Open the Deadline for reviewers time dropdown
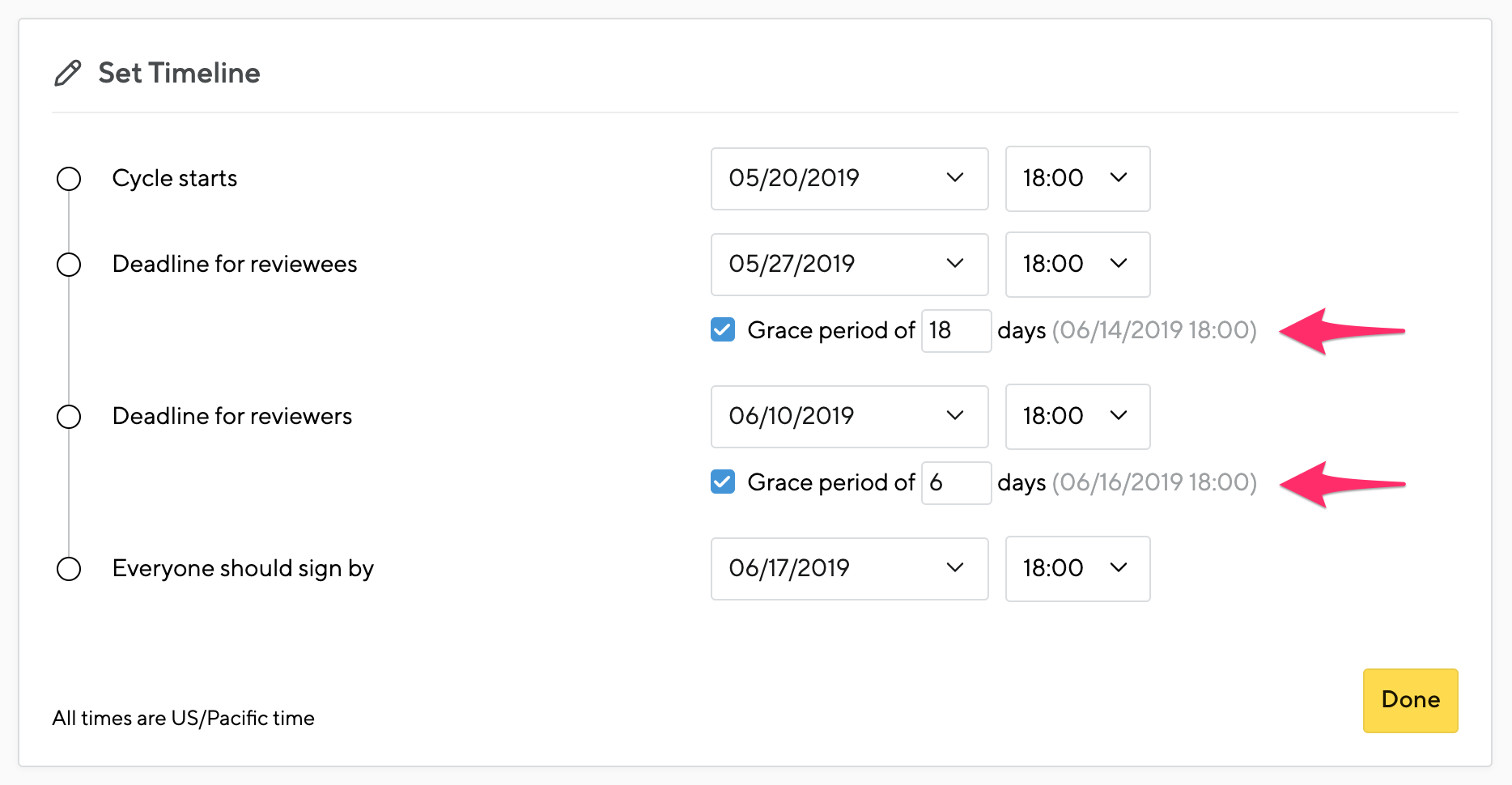 (x=1077, y=417)
